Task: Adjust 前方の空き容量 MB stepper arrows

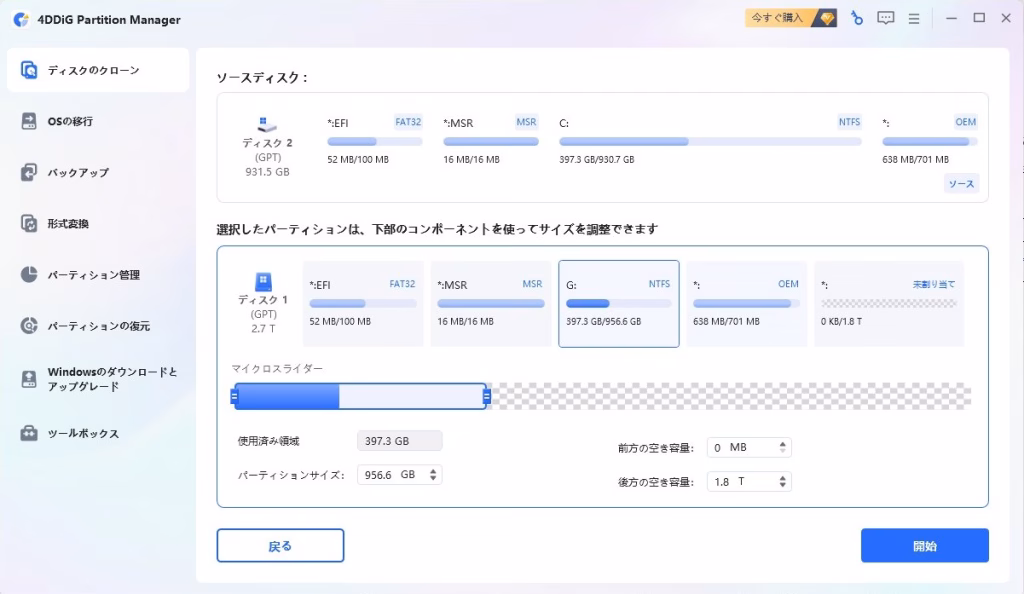Action: [782, 447]
